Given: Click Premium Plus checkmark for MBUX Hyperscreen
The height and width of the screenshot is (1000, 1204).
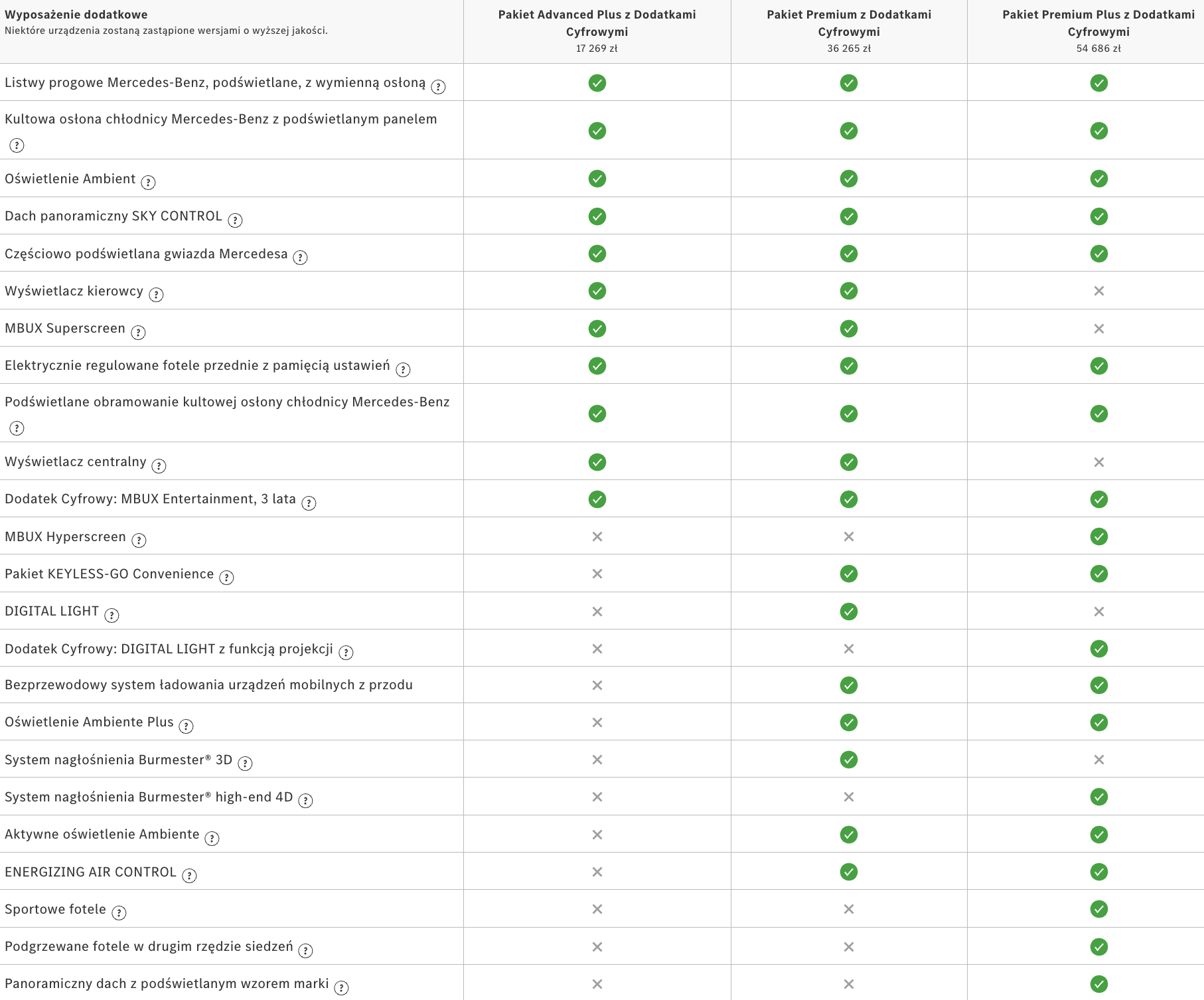Looking at the screenshot, I should 1099,537.
